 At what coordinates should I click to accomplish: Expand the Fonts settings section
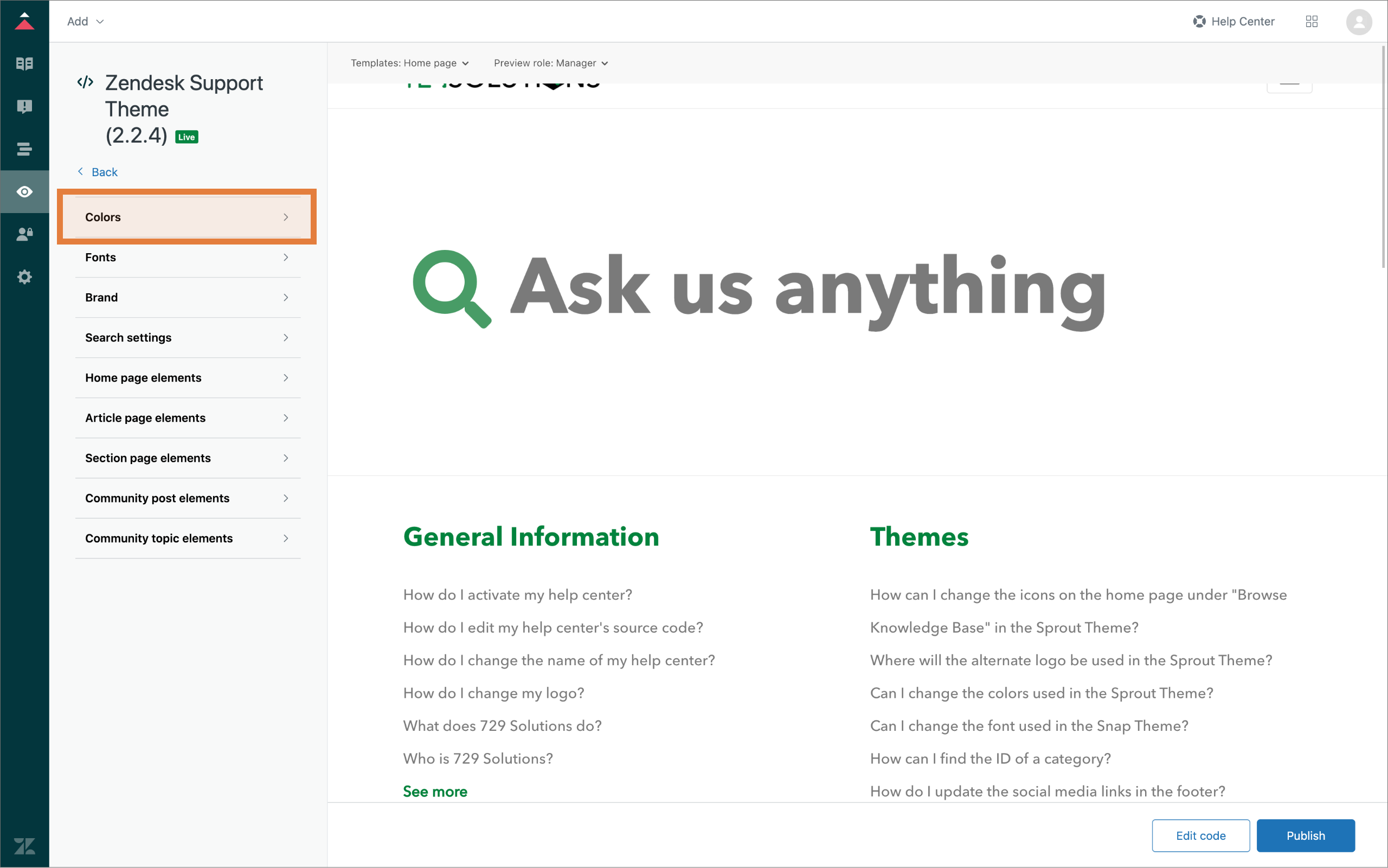187,257
